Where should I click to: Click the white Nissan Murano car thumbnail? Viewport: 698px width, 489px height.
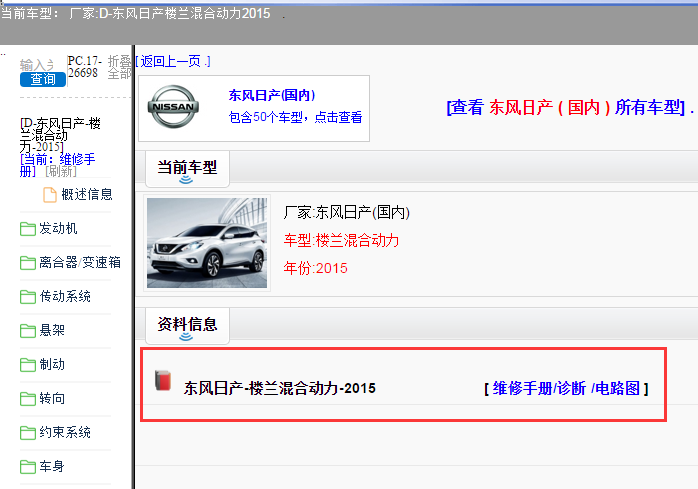(207, 243)
